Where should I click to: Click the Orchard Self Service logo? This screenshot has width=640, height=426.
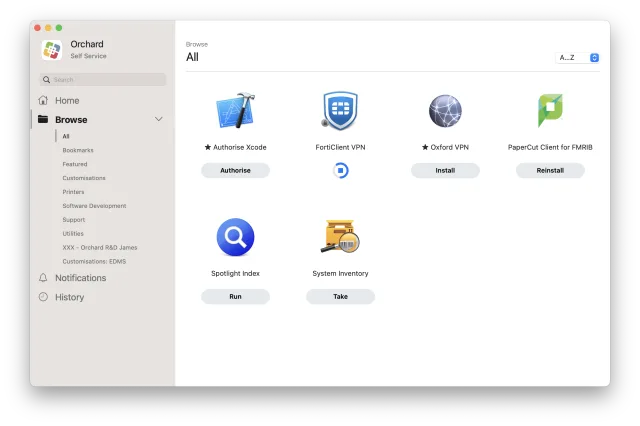tap(52, 50)
